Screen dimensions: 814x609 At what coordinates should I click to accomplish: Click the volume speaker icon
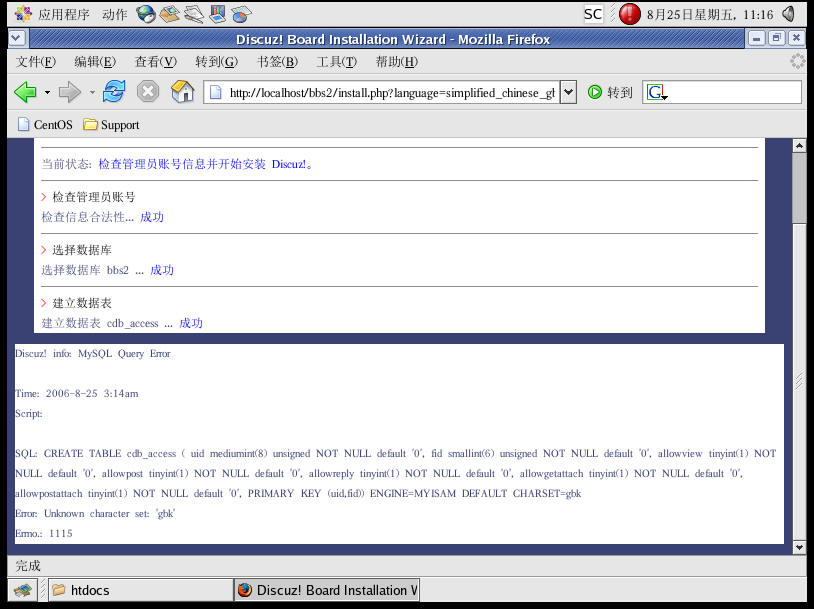point(789,14)
